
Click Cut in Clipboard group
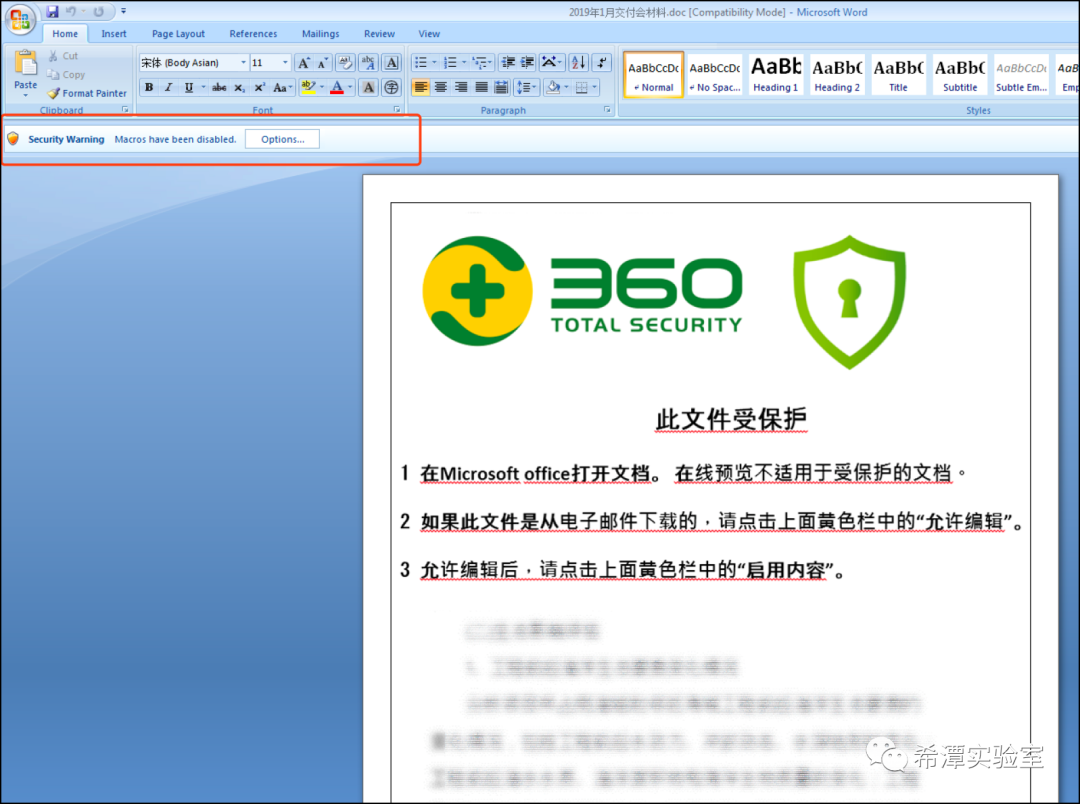[x=63, y=56]
